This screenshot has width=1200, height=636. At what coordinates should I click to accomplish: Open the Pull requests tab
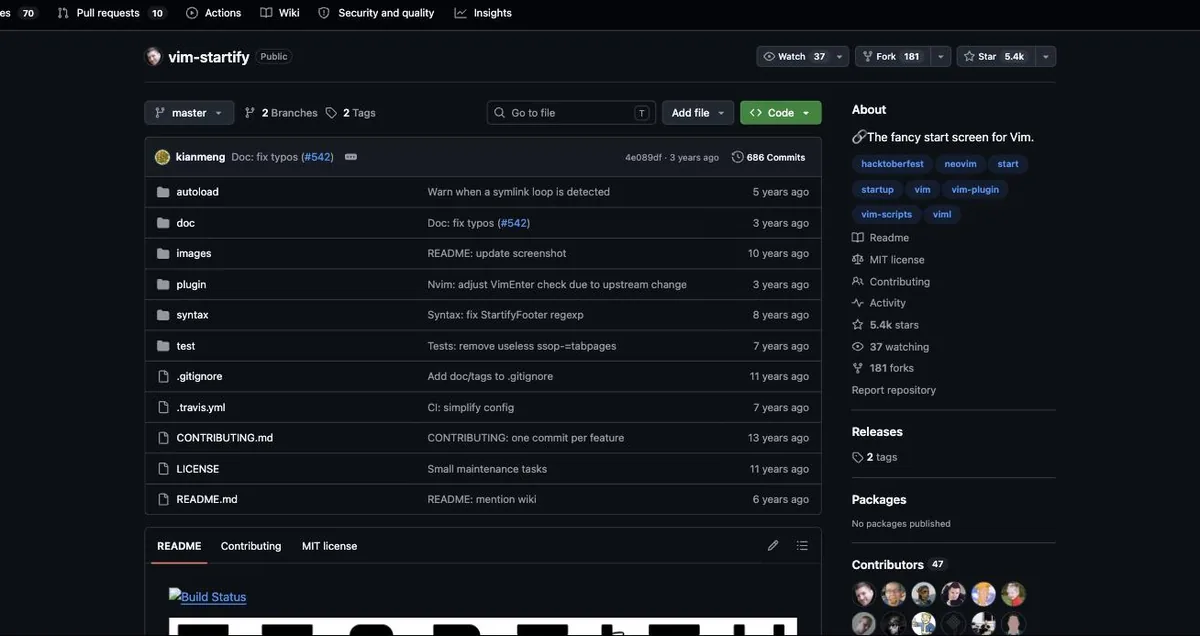(x=111, y=13)
